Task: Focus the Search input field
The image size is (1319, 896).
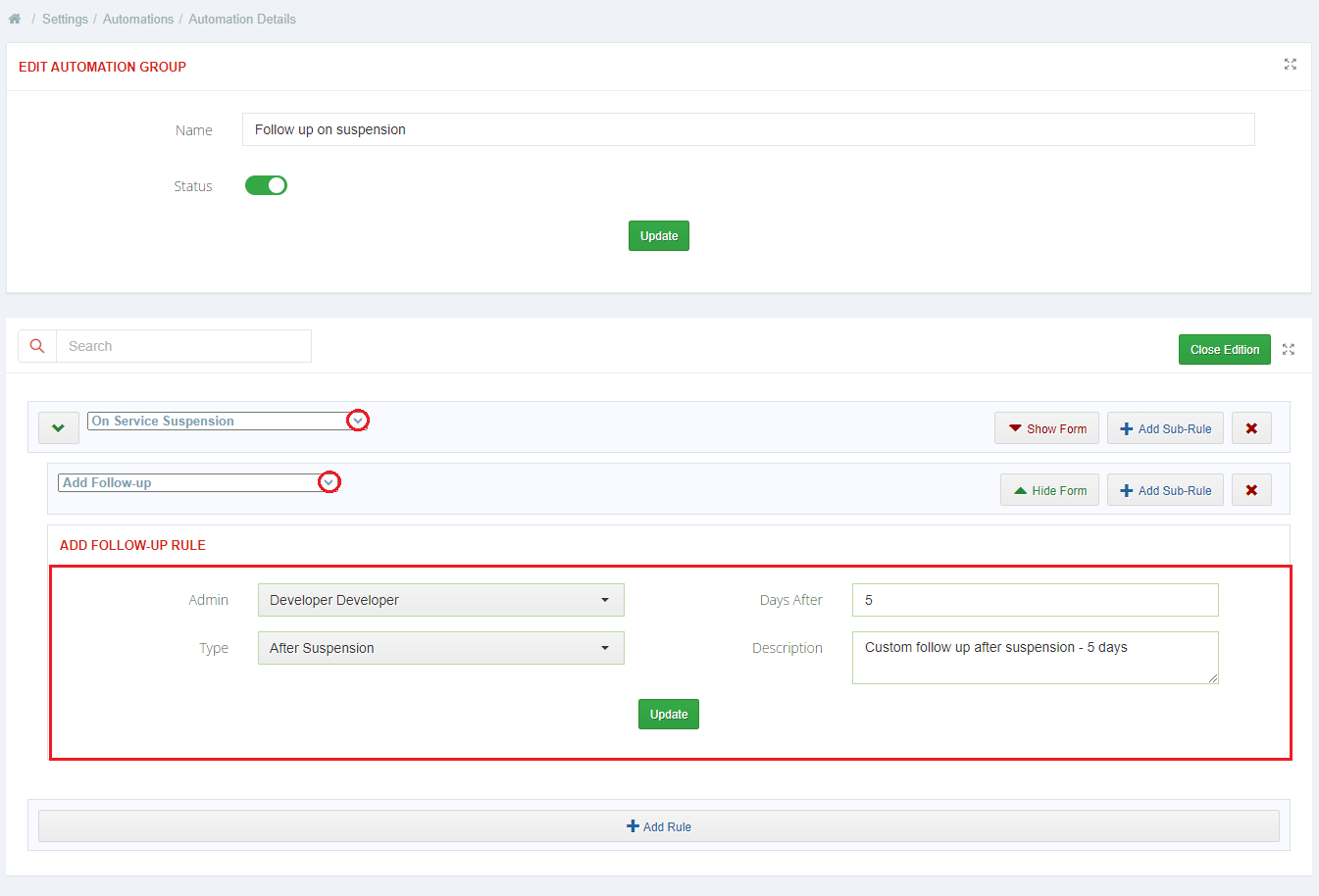Action: coord(183,346)
